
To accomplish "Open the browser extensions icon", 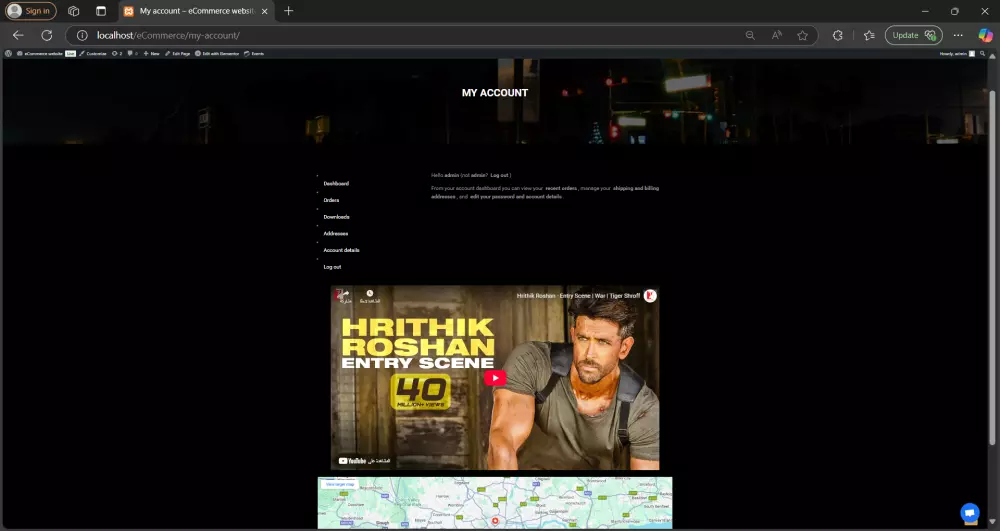I will [x=839, y=35].
